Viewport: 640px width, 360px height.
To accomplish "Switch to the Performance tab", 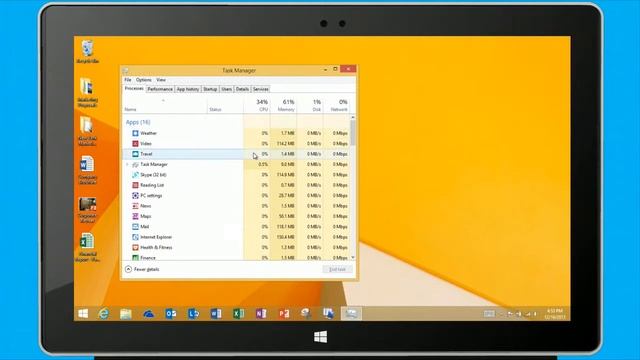I will tap(160, 89).
